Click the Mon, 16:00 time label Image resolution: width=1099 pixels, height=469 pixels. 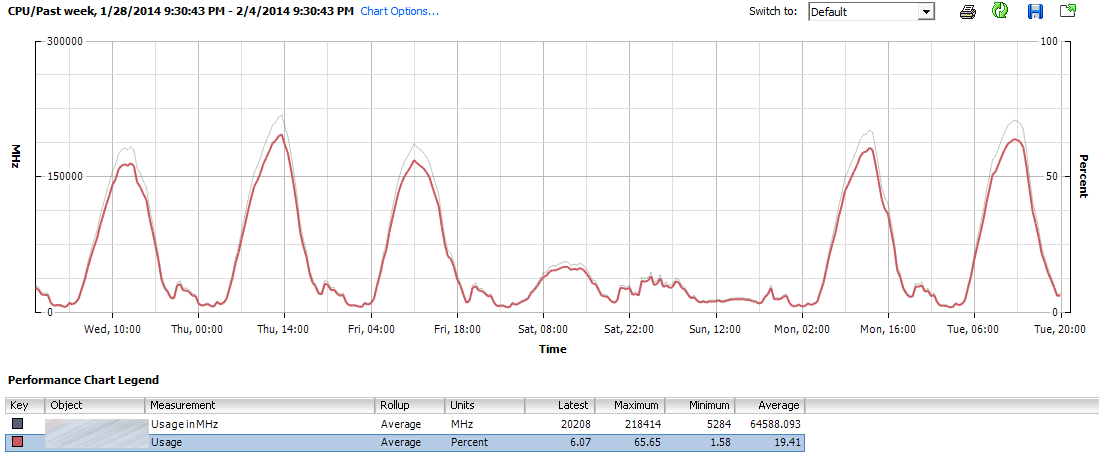(886, 329)
